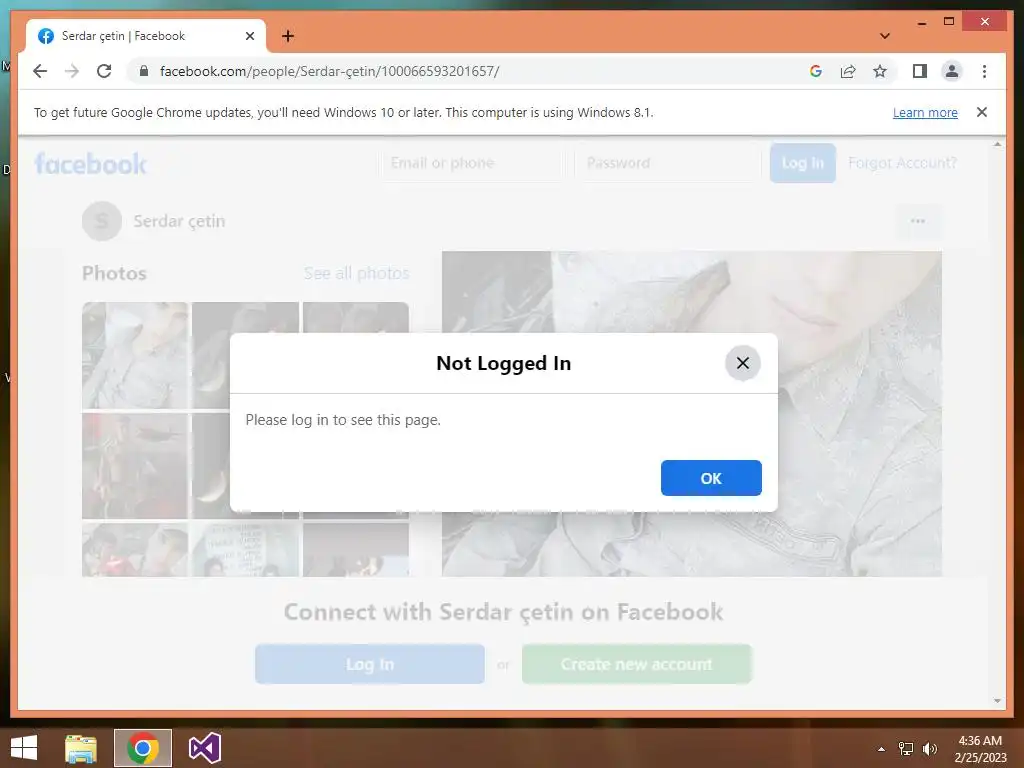Click the volume speaker tray icon
Screen dimensions: 1024x768
pos(929,749)
